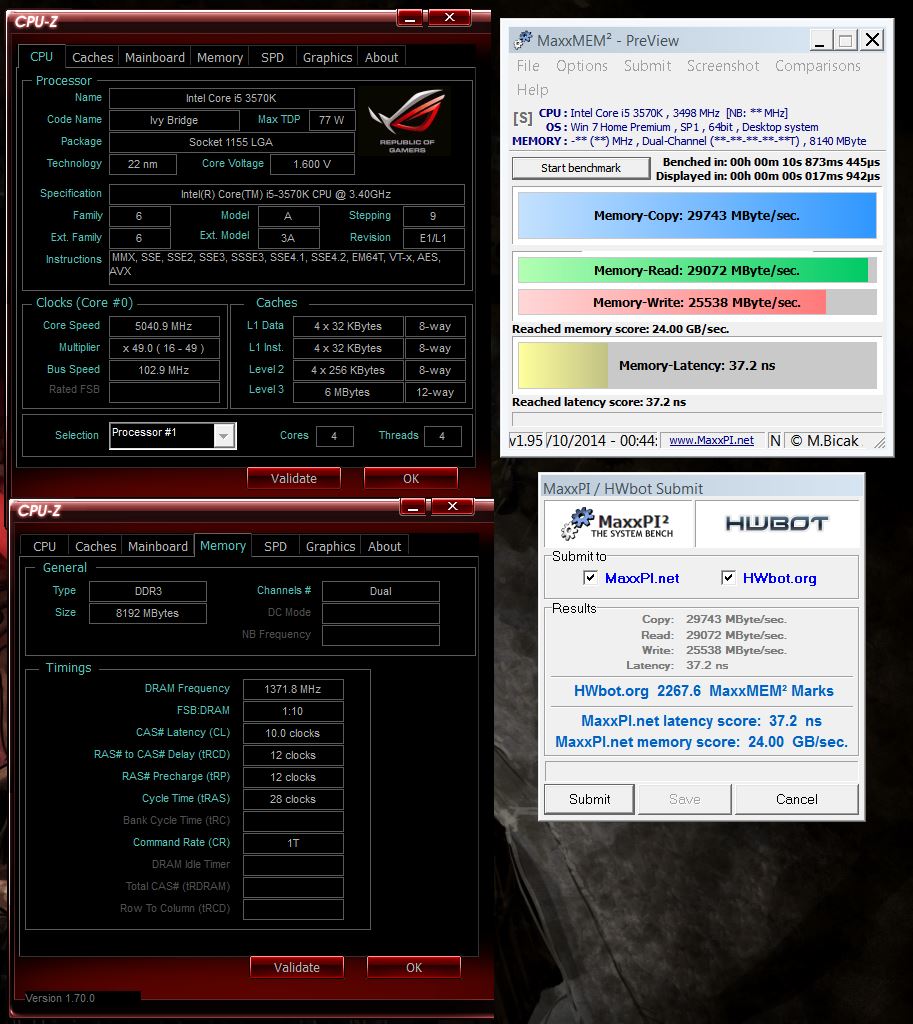
Task: Click the Memory-Copy blue result bar
Action: tap(697, 216)
